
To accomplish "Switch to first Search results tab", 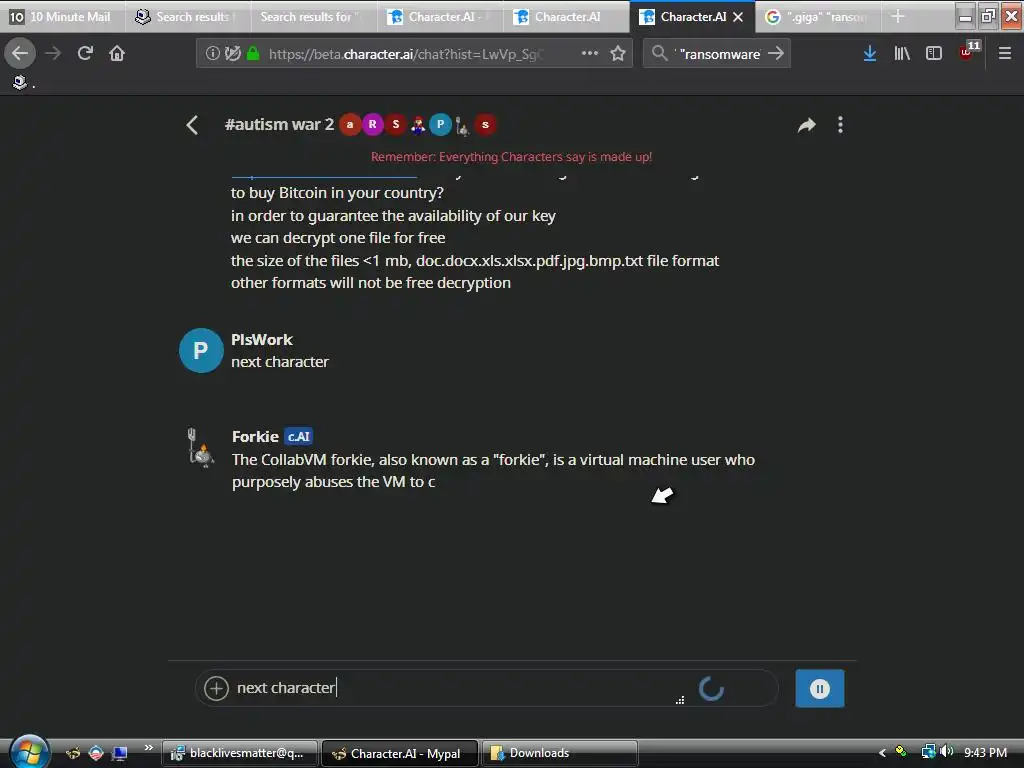I will (x=188, y=17).
